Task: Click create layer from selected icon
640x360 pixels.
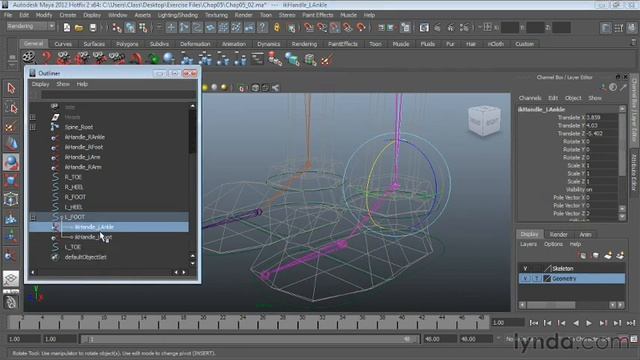Action: pos(620,256)
